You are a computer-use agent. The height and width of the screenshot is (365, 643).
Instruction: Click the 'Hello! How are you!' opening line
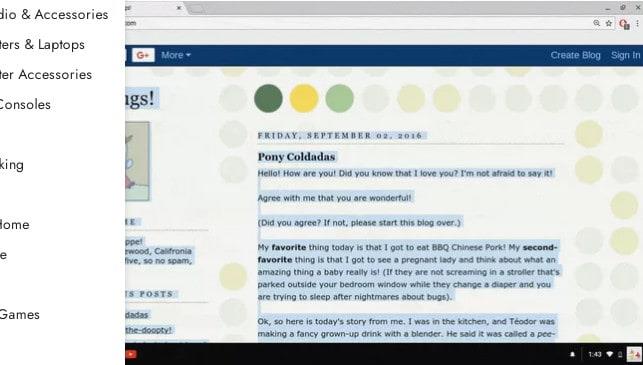(405, 173)
